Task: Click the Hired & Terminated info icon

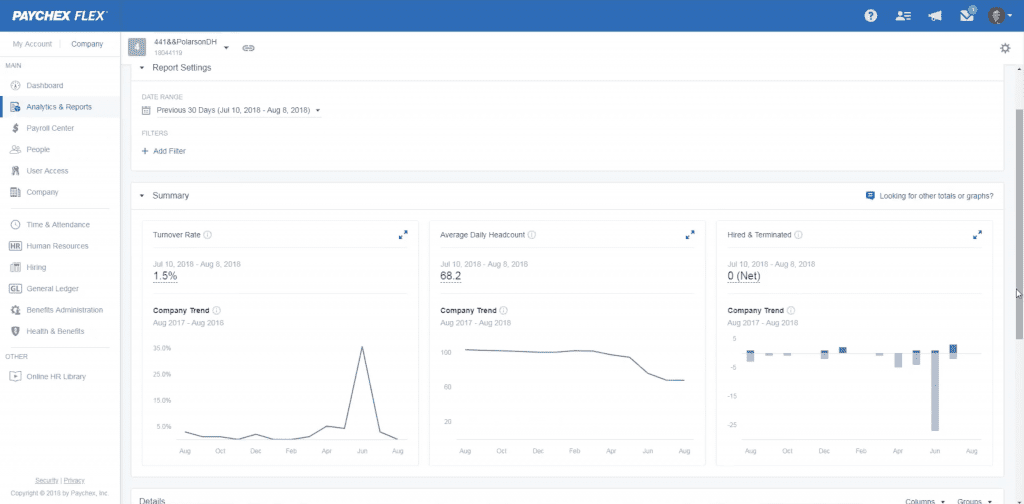Action: coord(798,234)
